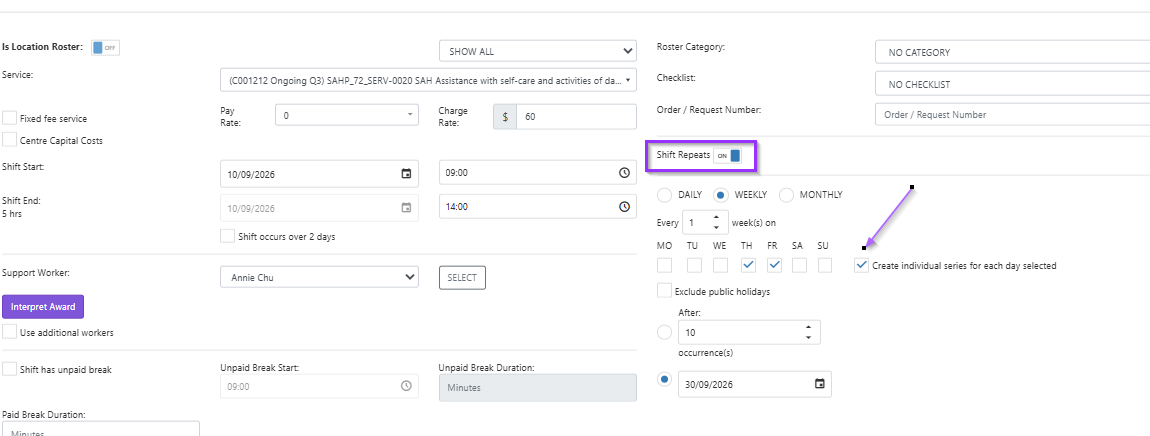Uncheck Create individual series for each day

[x=862, y=265]
